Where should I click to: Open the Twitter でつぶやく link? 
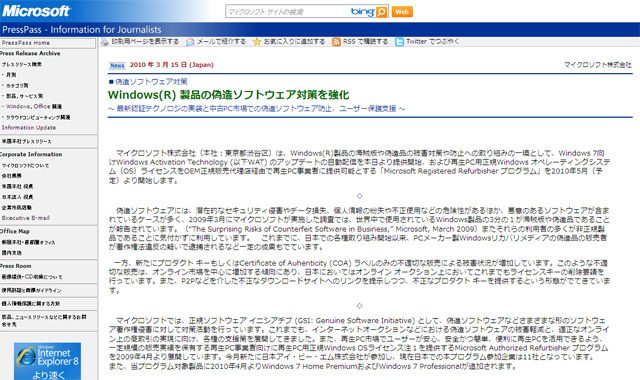[433, 42]
